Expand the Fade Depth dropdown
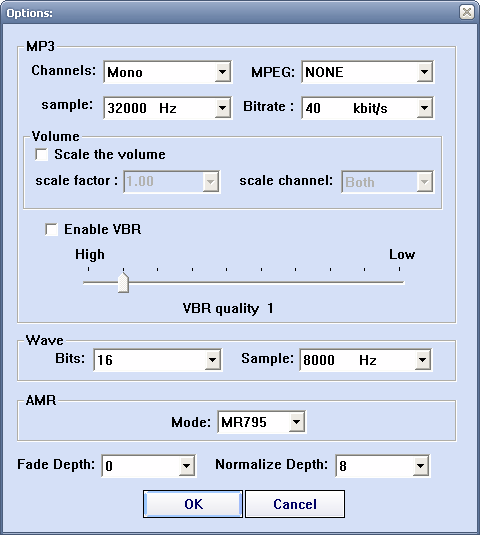The image size is (480, 535). [149, 465]
